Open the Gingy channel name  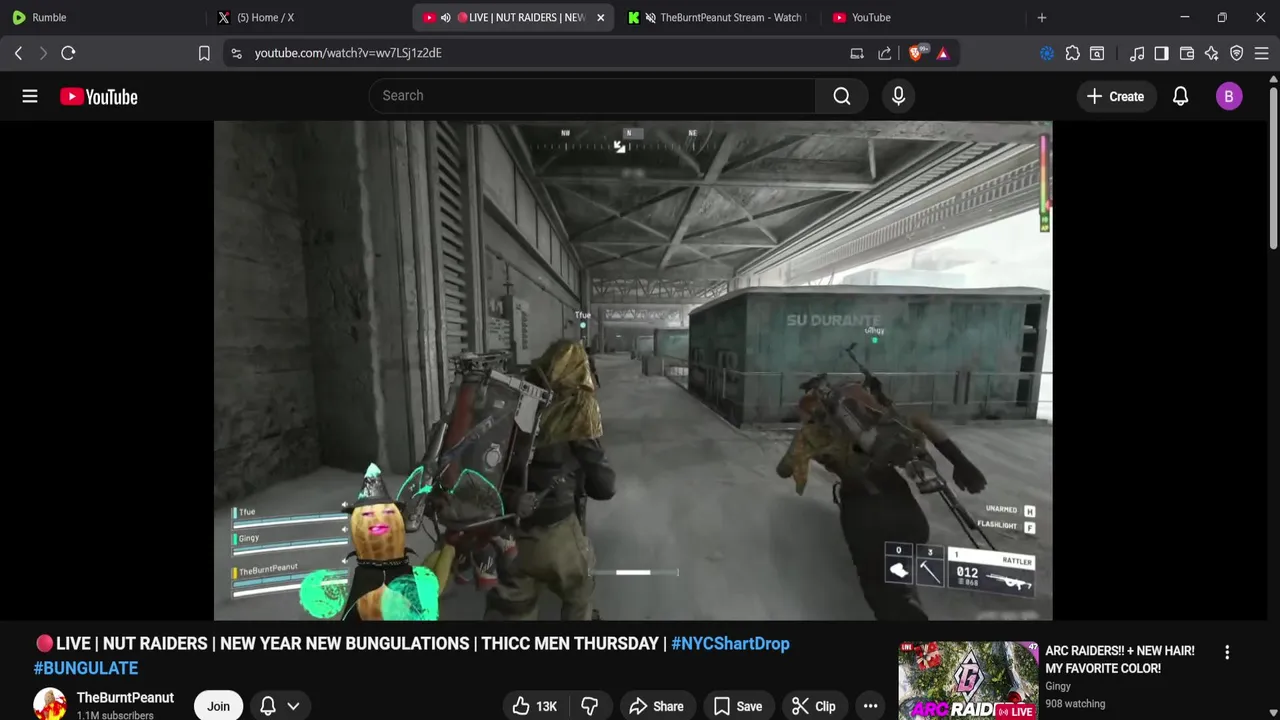tap(1058, 686)
